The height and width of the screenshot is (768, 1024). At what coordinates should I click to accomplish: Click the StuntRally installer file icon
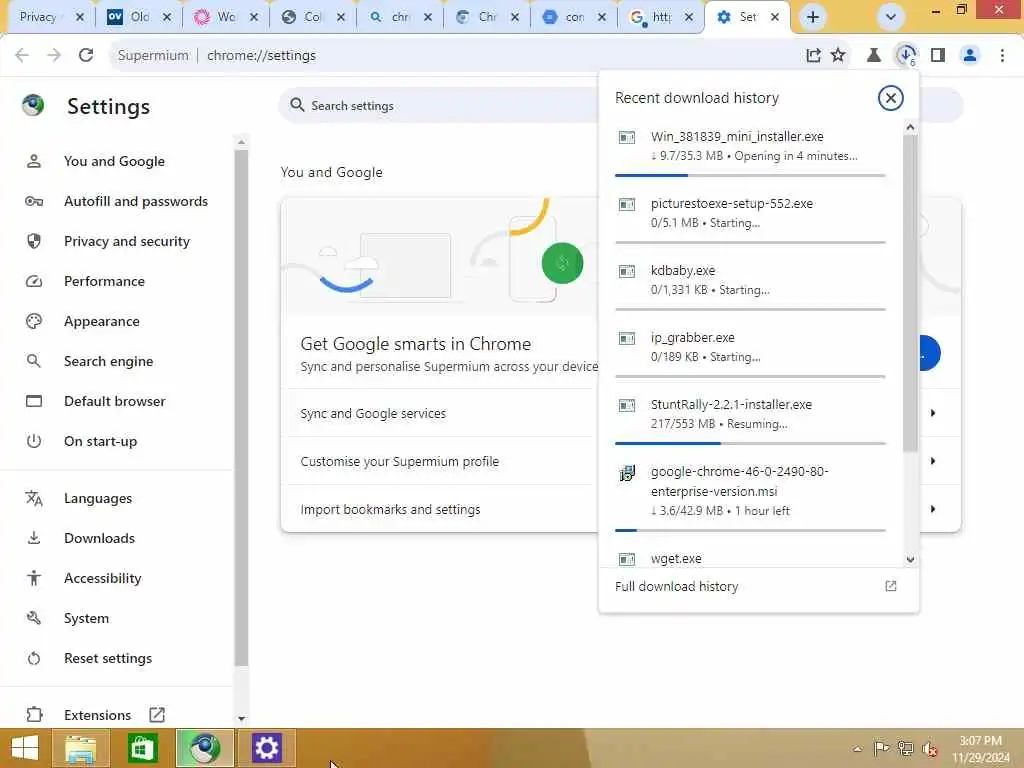(x=627, y=406)
